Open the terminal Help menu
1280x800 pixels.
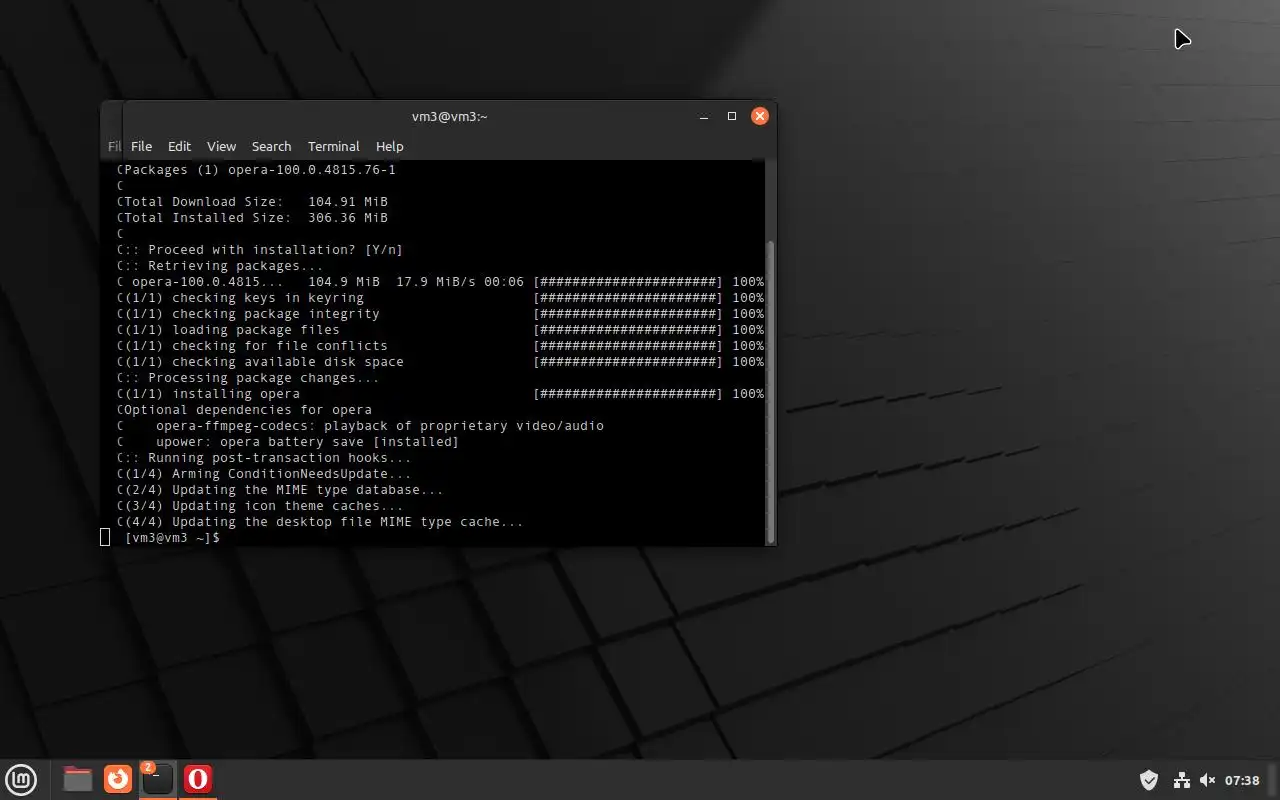tap(389, 146)
